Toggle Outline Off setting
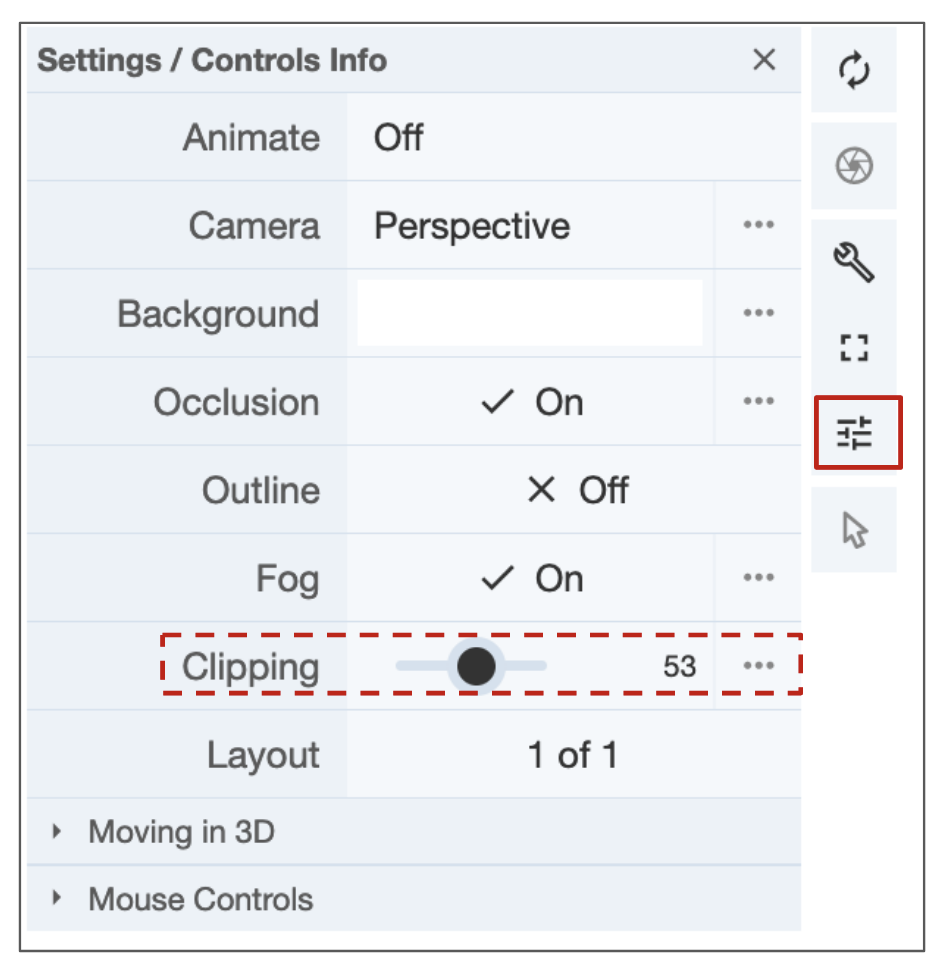Viewport: 952px width, 976px height. tap(577, 490)
